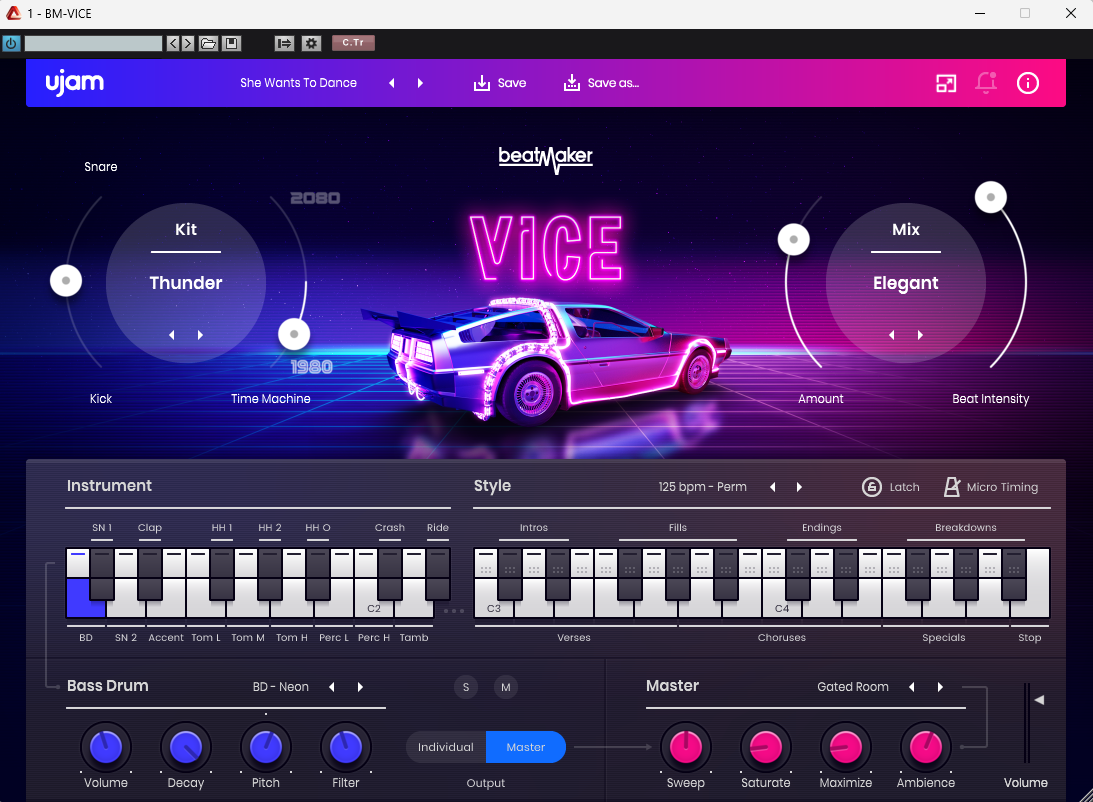Click the beatMaker logo
Viewport: 1093px width, 802px height.
point(546,159)
